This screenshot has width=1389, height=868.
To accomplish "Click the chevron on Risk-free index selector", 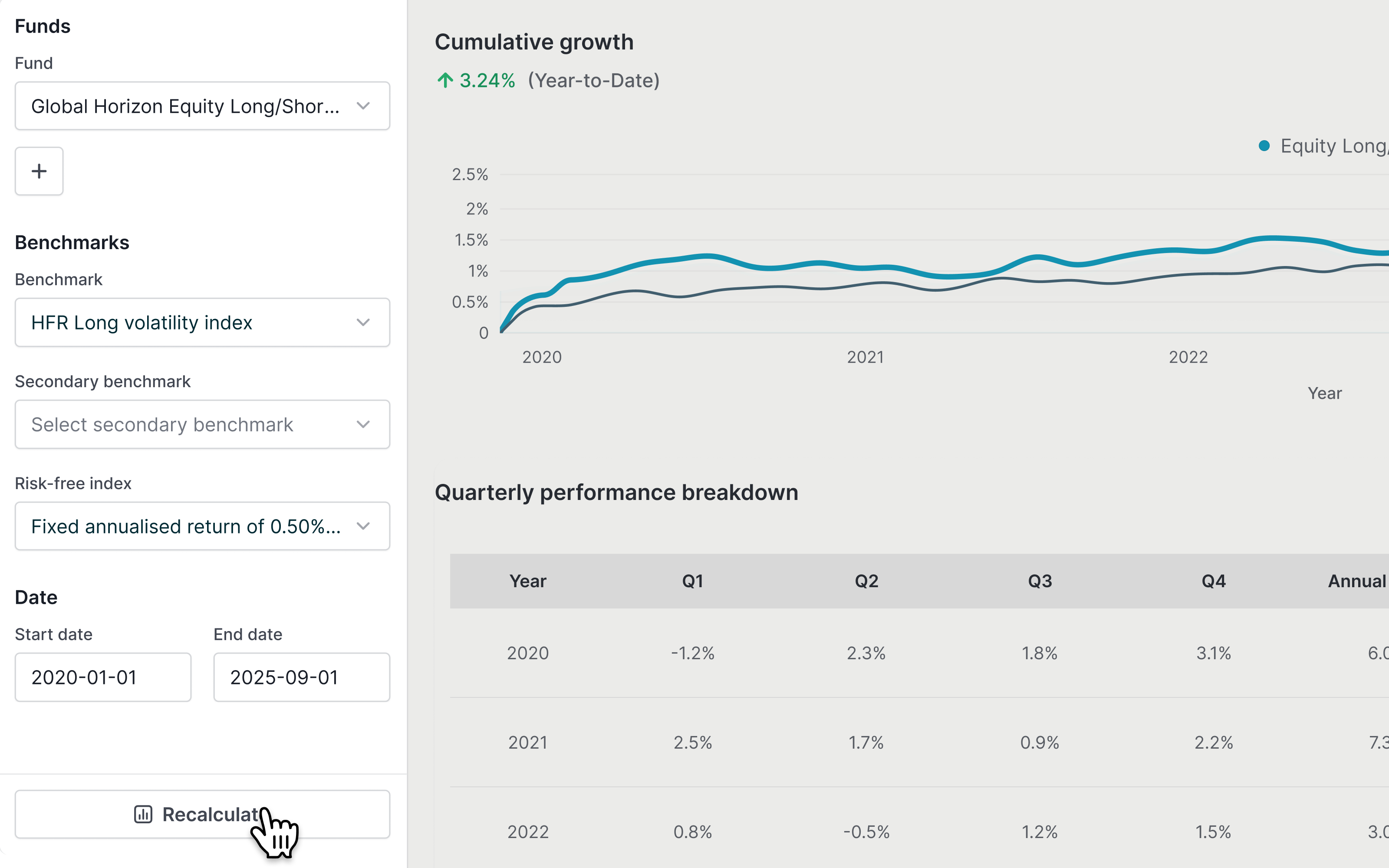I will (363, 525).
